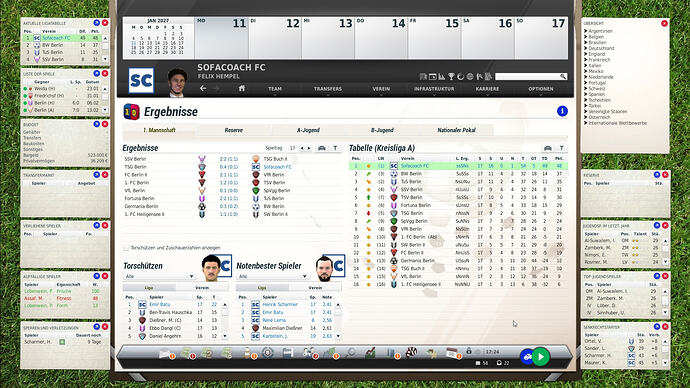The width and height of the screenshot is (690, 388).
Task: Open the KARRIERE menu
Action: [x=488, y=89]
